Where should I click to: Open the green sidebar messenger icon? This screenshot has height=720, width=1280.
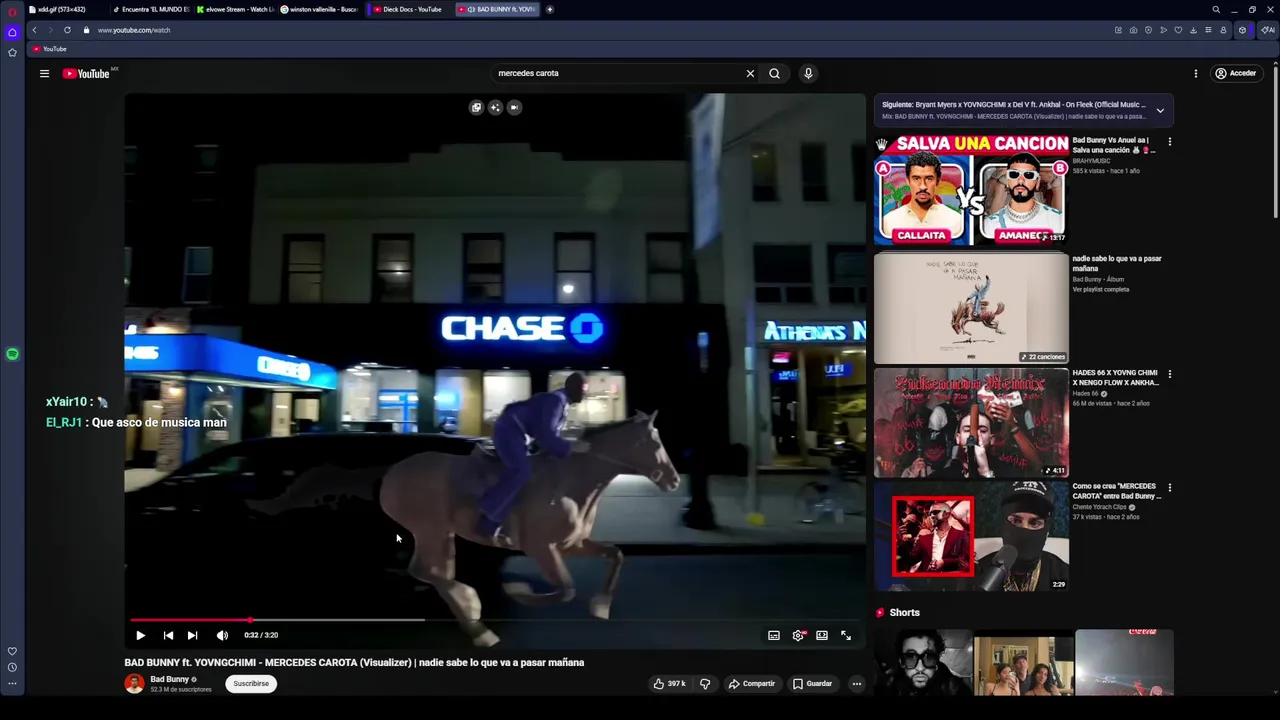point(12,354)
